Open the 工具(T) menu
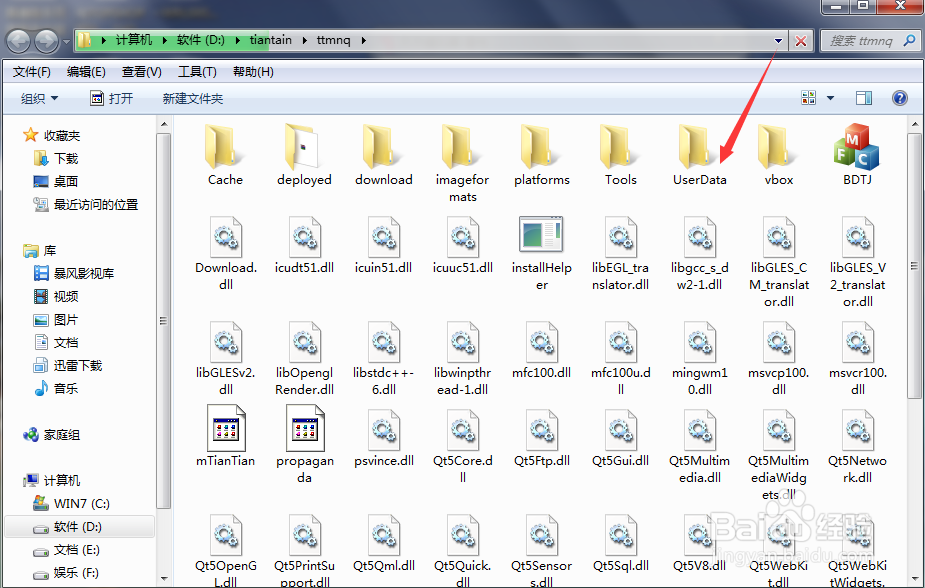Image resolution: width=925 pixels, height=588 pixels. pyautogui.click(x=197, y=72)
